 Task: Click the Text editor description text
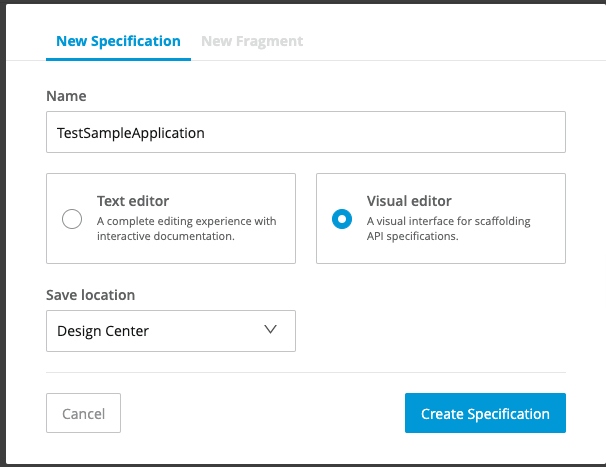tap(186, 229)
